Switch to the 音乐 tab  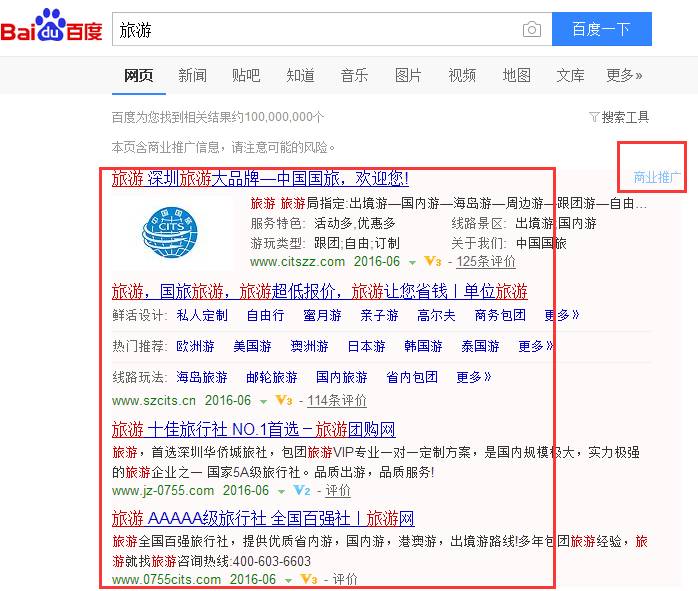point(354,75)
